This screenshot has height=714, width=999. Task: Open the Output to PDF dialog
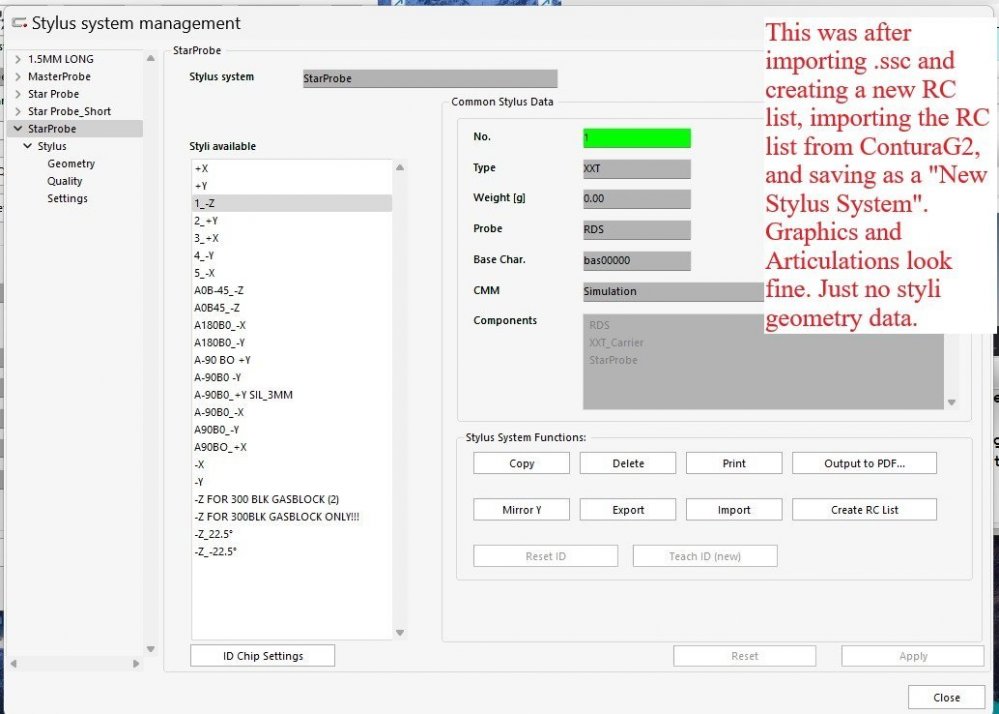(x=864, y=462)
